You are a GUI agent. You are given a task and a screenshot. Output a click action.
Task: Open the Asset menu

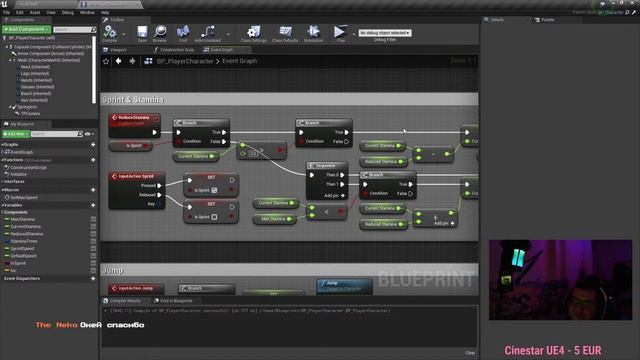pos(35,13)
